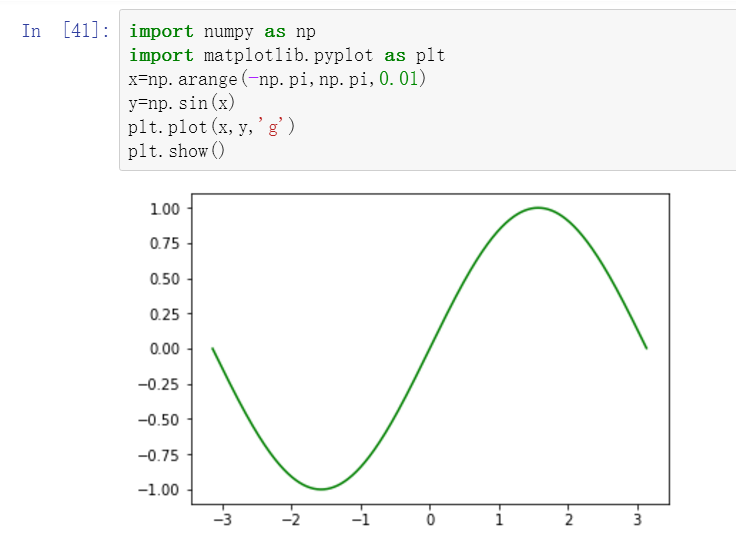Image resolution: width=743 pixels, height=547 pixels.
Task: Click the 0.00 y-axis tick label
Action: pyautogui.click(x=164, y=349)
